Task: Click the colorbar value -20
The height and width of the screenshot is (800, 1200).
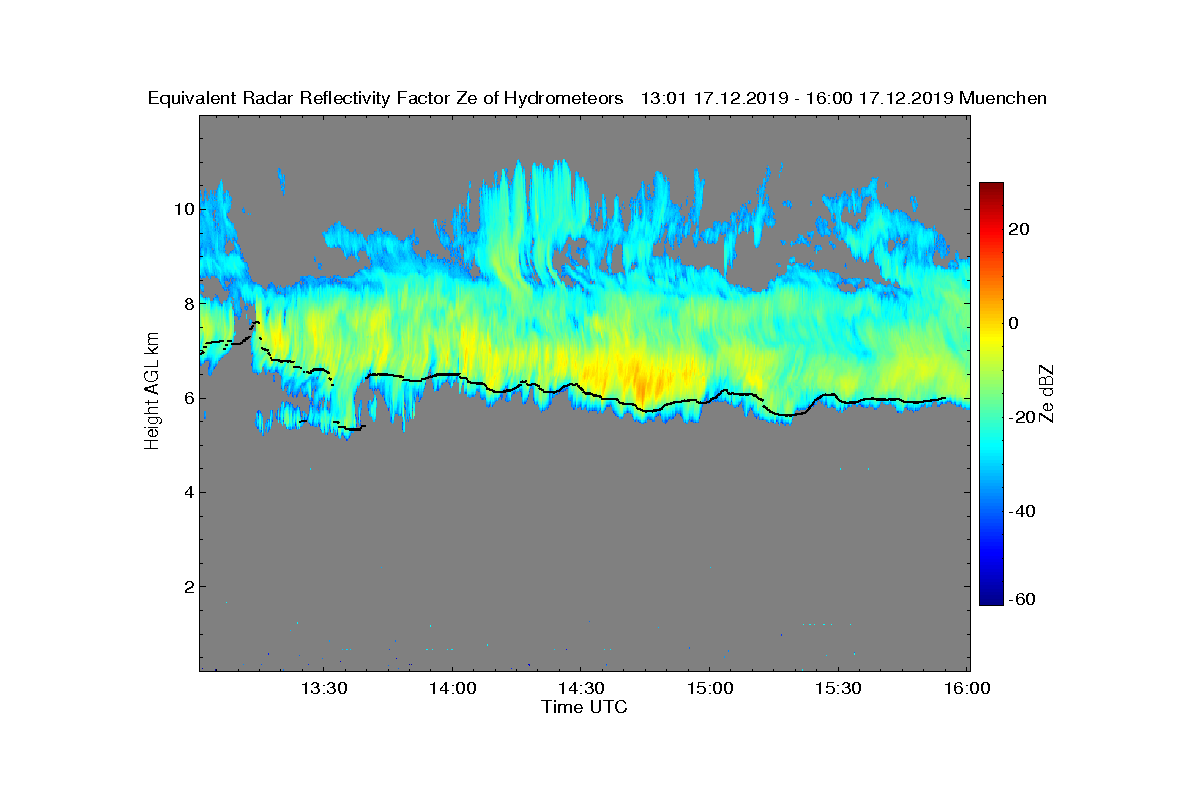Action: [x=1023, y=417]
